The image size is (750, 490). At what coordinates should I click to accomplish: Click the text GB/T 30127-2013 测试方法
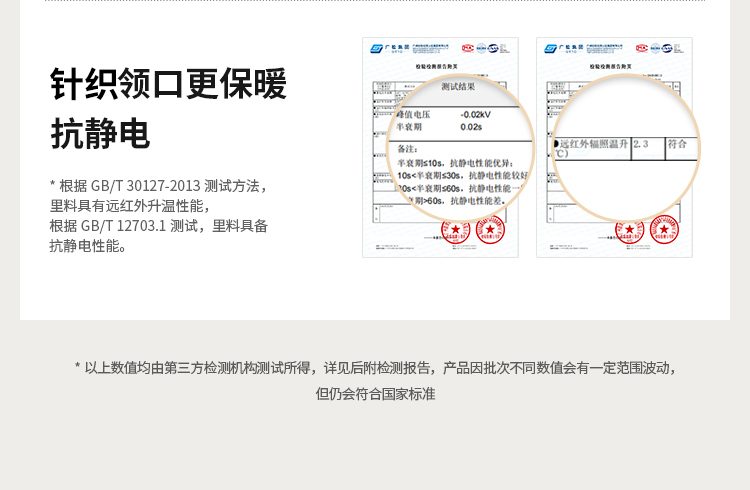[x=175, y=186]
